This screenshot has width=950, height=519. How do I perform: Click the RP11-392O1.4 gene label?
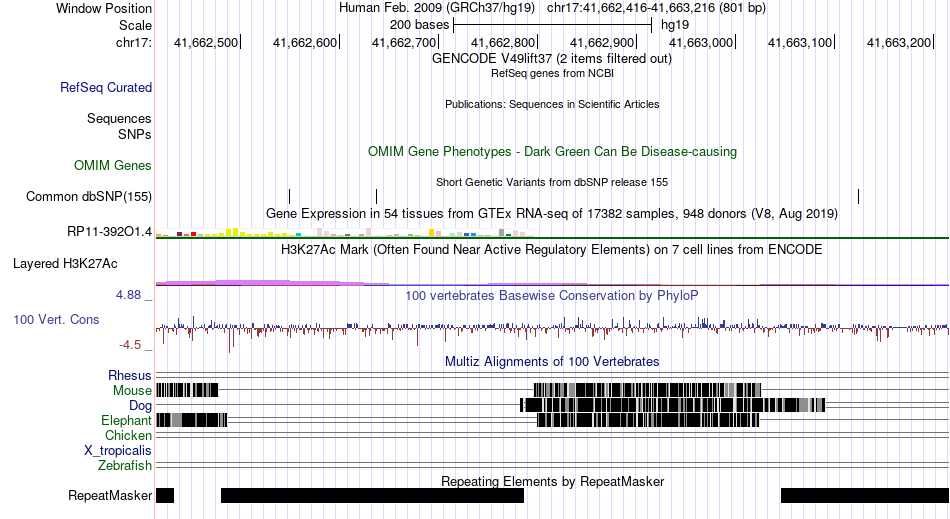(110, 231)
